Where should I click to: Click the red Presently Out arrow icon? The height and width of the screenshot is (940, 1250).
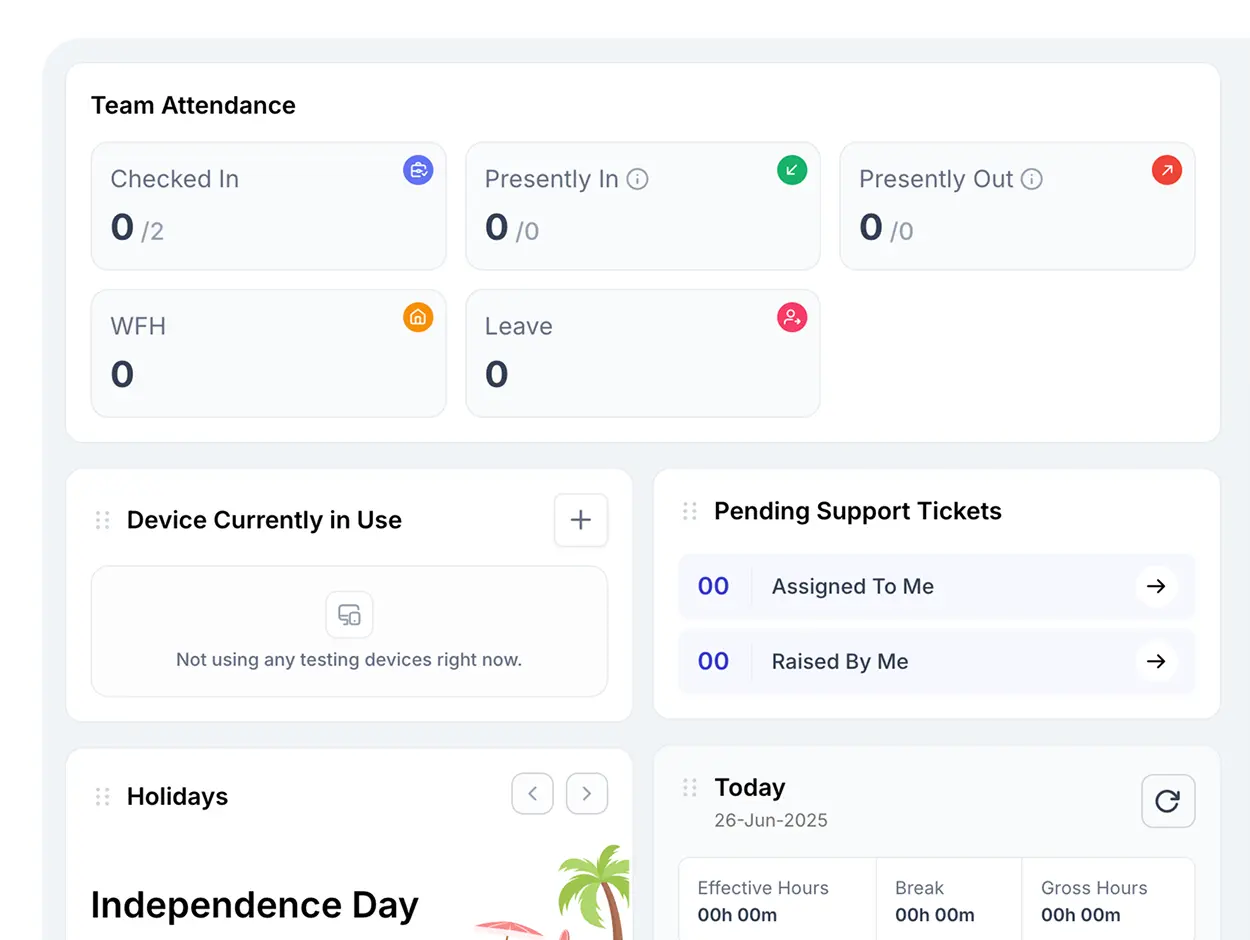pyautogui.click(x=1166, y=170)
